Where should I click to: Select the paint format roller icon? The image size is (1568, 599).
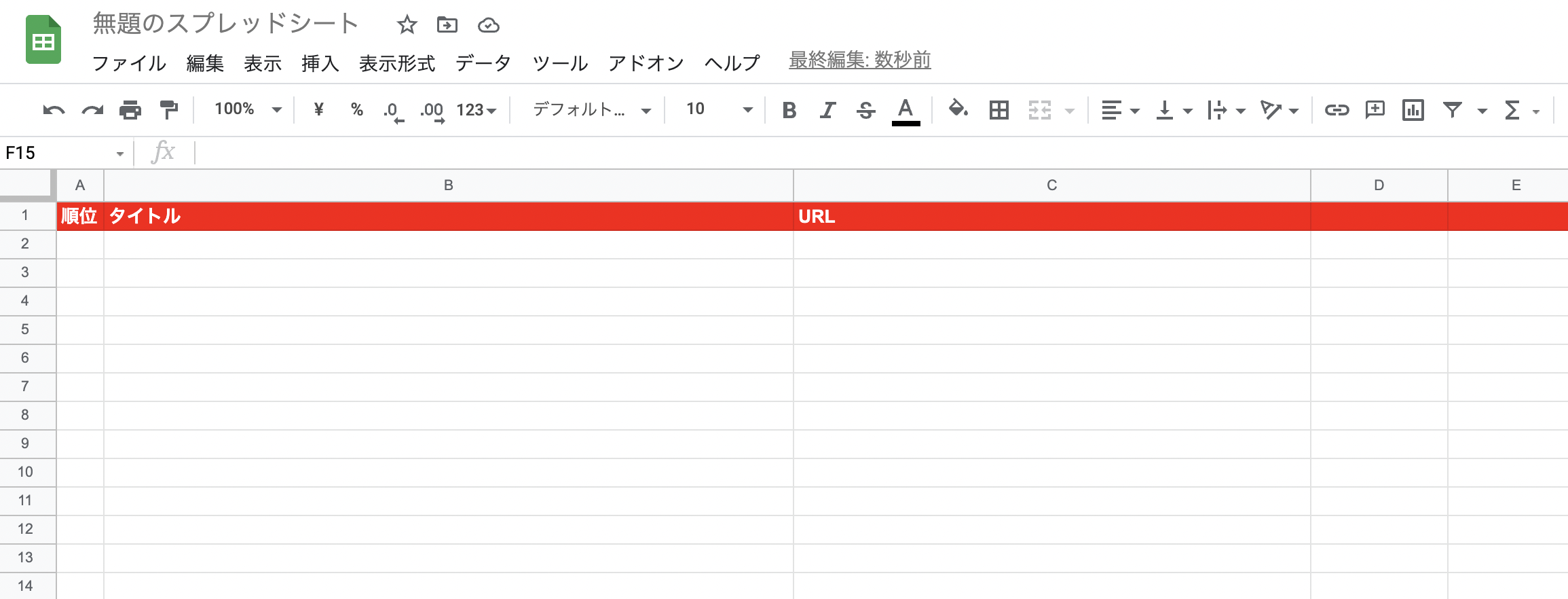pos(168,110)
